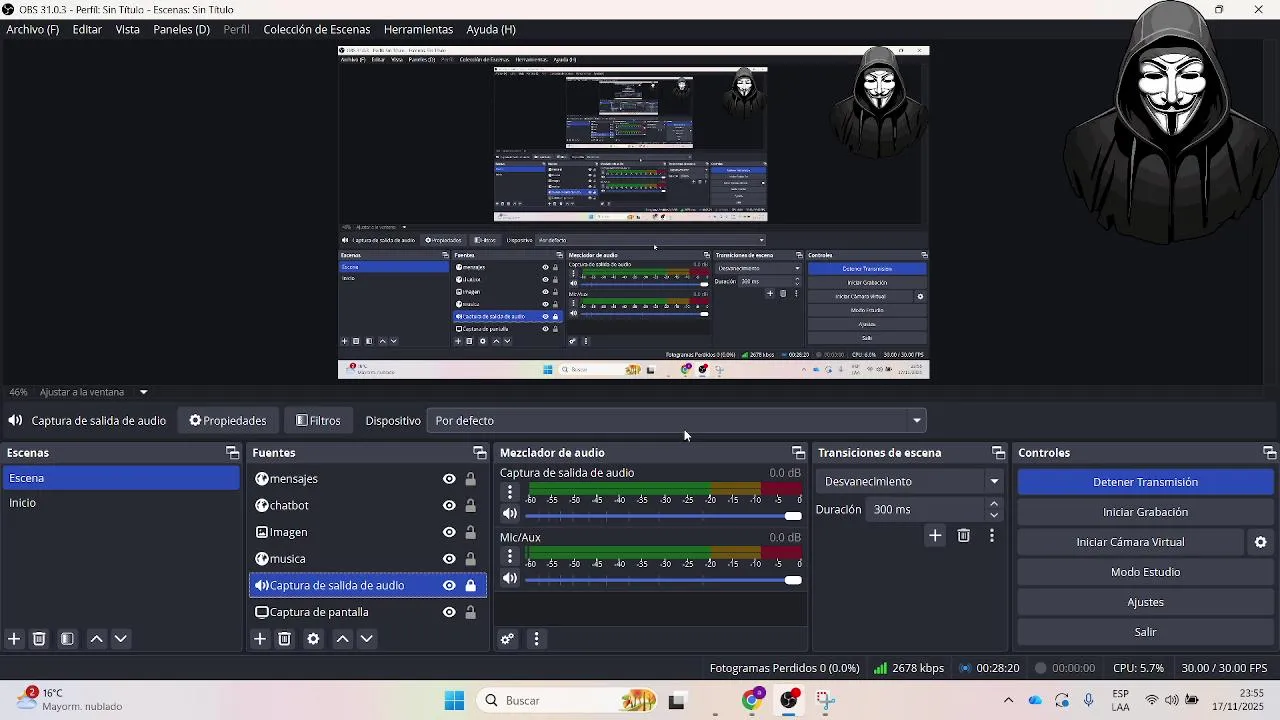The image size is (1280, 720).
Task: Add a configurable transition with the plus icon
Action: point(935,536)
